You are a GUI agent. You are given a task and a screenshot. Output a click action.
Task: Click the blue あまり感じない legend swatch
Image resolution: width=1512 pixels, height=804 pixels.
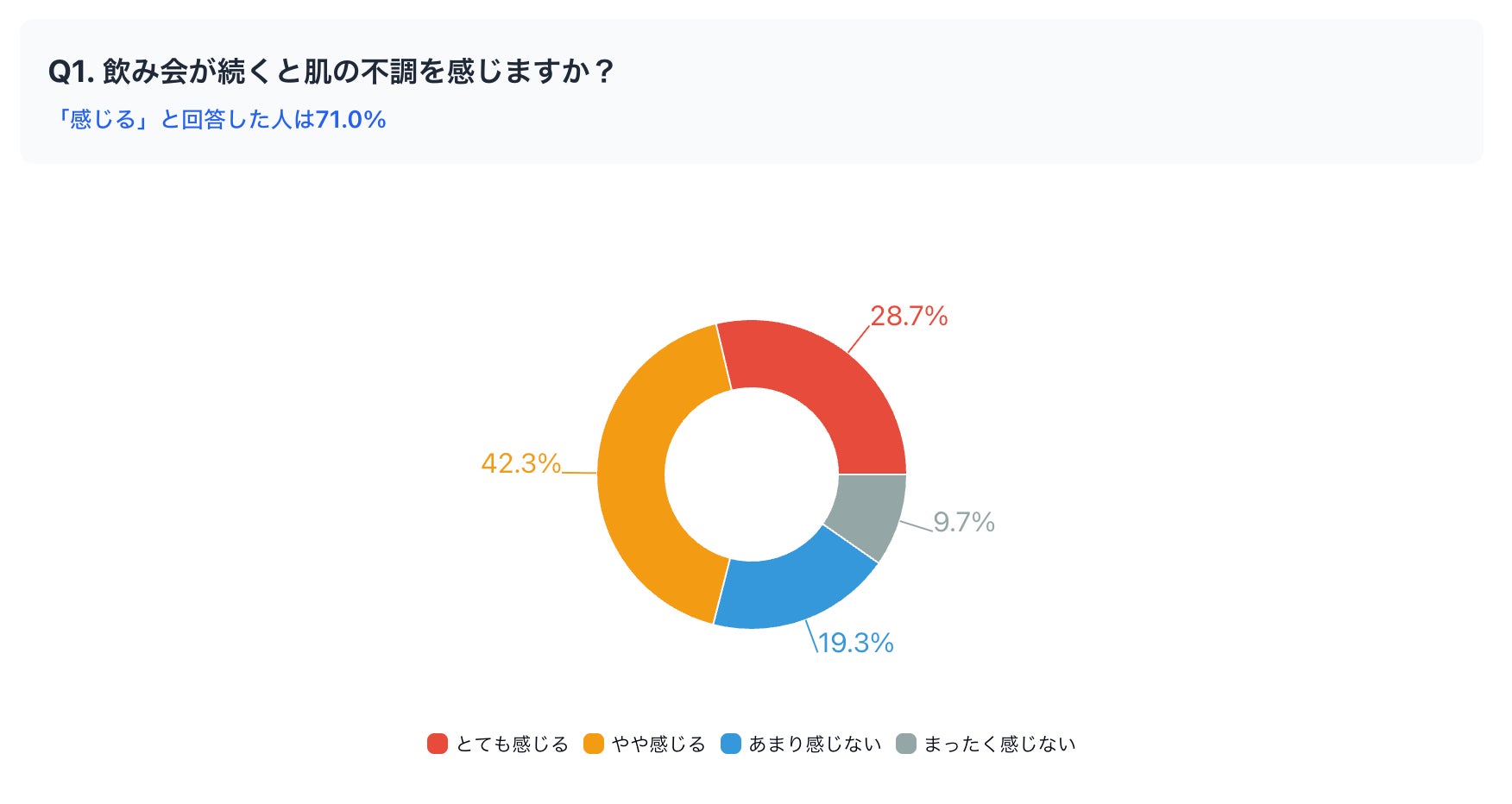coord(731,744)
